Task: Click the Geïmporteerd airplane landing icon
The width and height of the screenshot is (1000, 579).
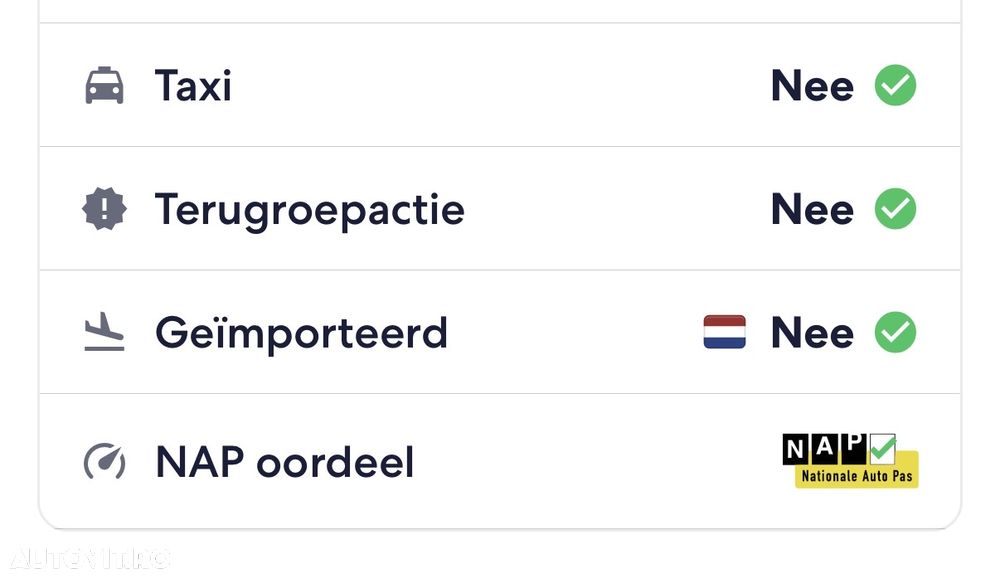Action: pyautogui.click(x=104, y=333)
